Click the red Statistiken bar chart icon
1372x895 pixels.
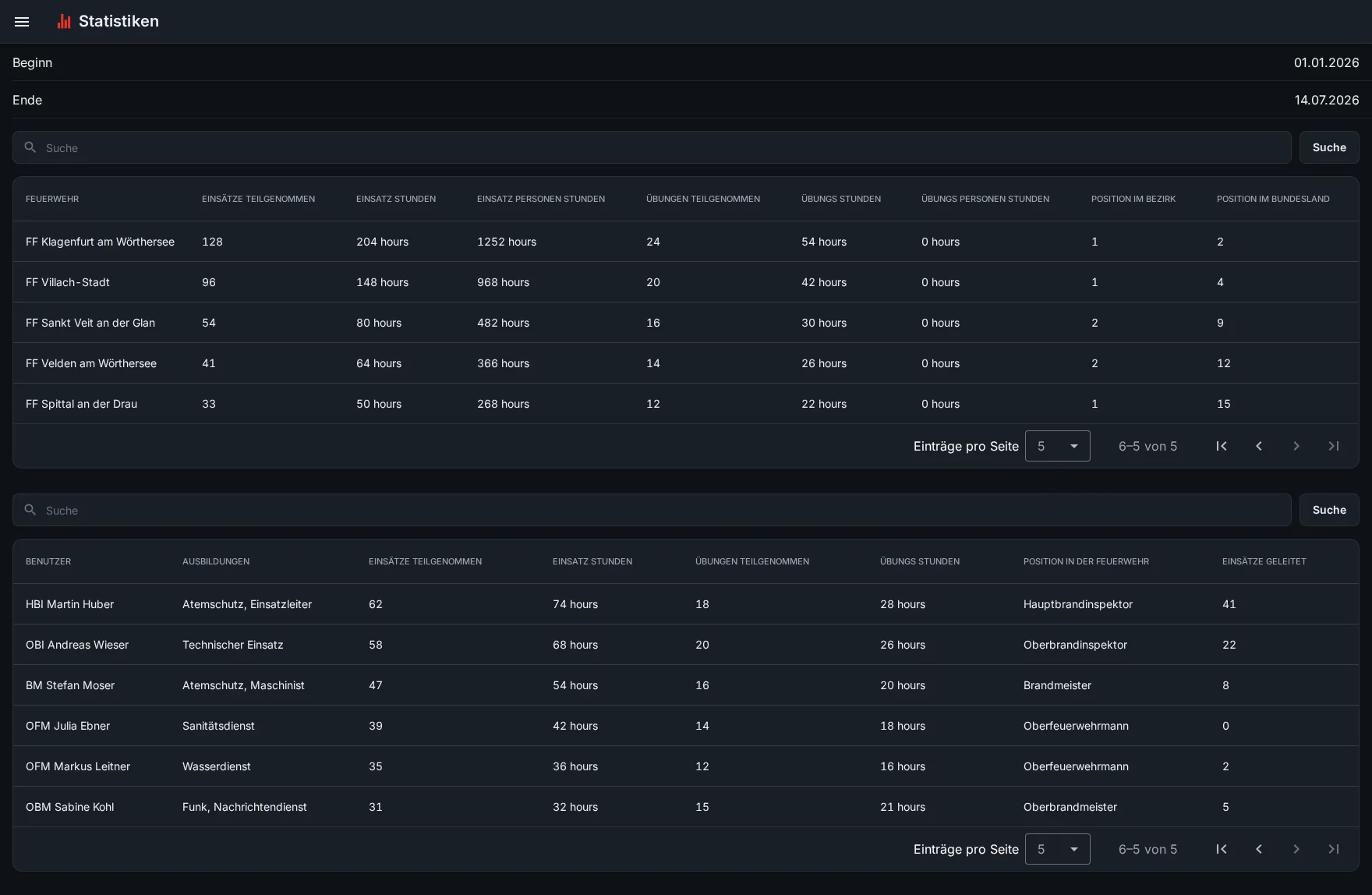click(64, 21)
